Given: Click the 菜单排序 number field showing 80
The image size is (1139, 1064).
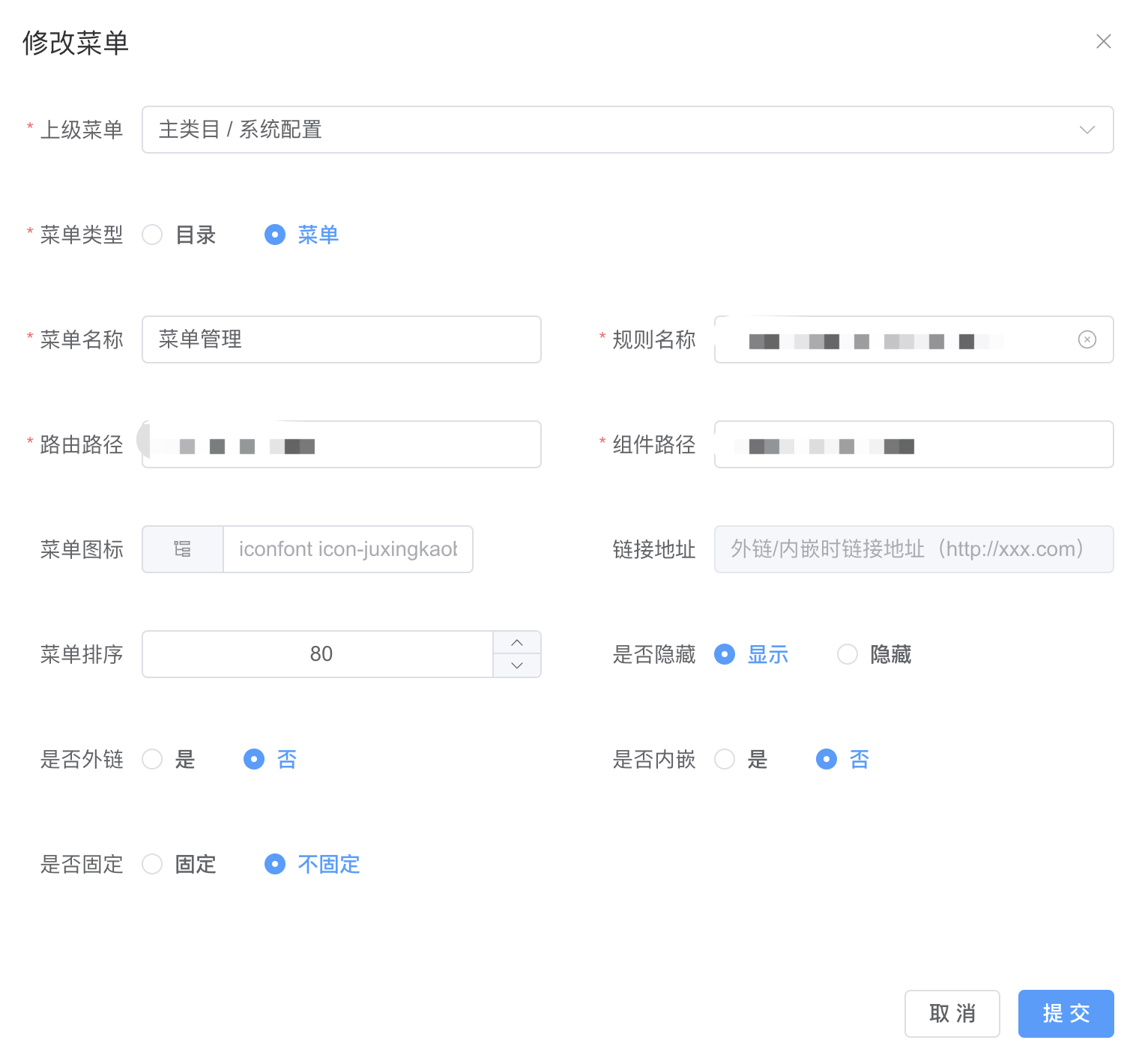Looking at the screenshot, I should coord(318,654).
